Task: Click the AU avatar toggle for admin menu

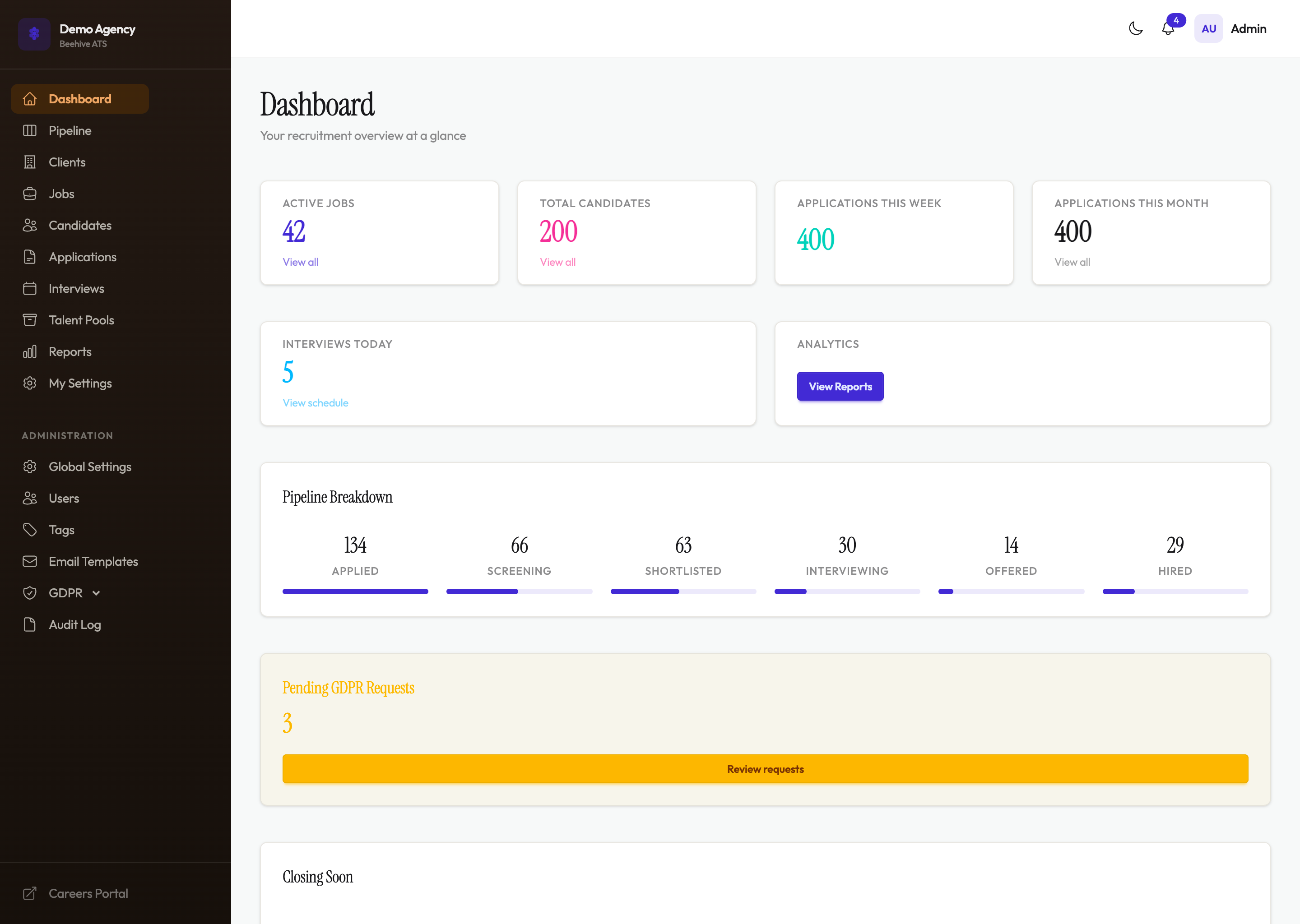Action: [x=1208, y=28]
